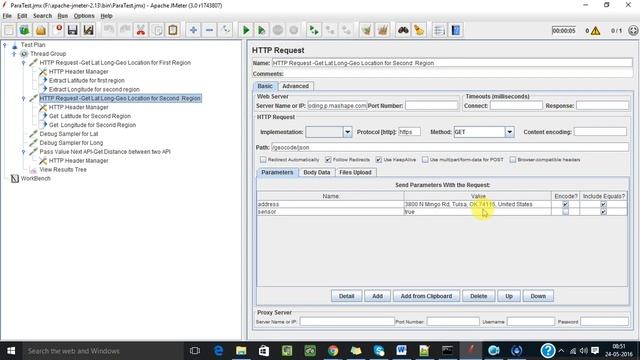Open the File menu

point(7,16)
